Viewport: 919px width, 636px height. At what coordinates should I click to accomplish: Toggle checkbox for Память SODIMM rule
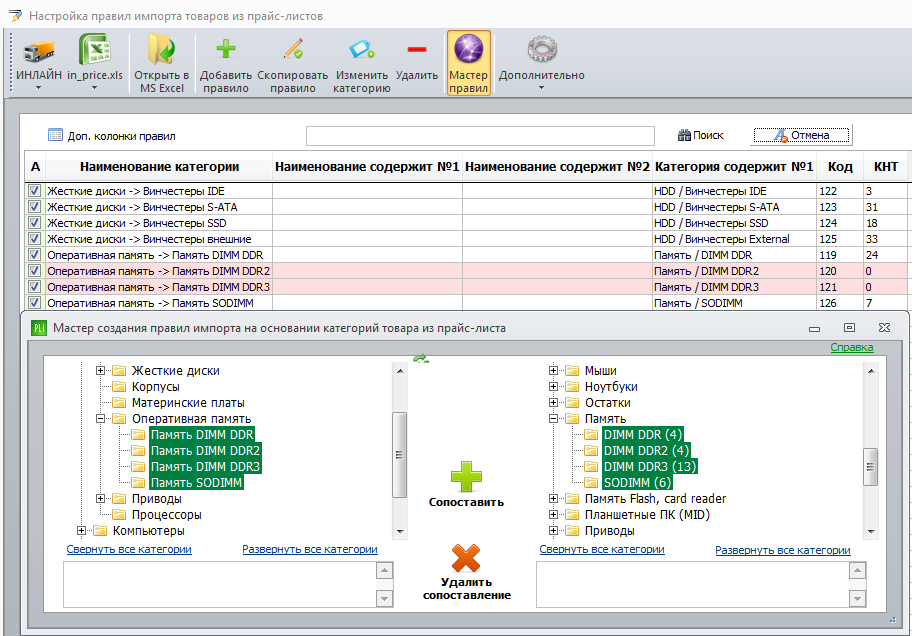coord(35,303)
